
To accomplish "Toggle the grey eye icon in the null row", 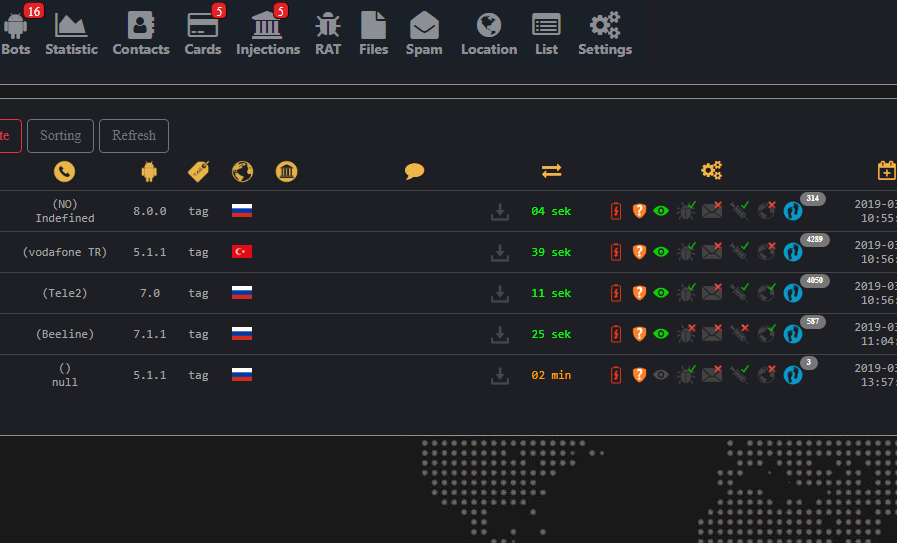I will (x=661, y=375).
